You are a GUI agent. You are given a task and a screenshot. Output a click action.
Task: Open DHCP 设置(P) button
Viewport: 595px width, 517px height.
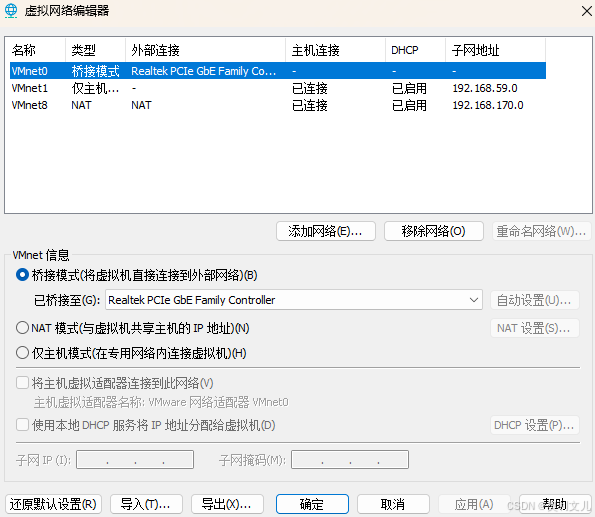(535, 425)
